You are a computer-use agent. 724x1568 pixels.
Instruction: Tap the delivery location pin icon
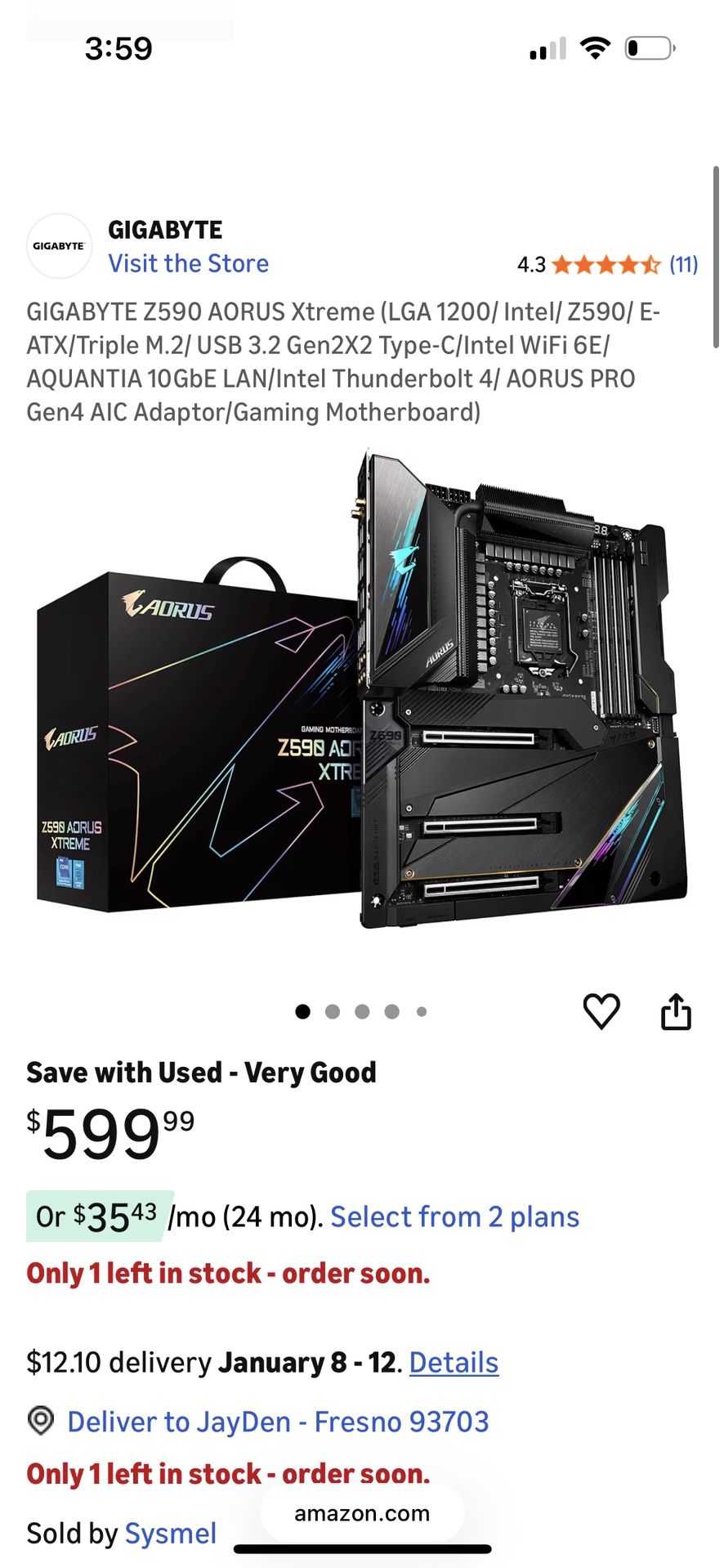[x=41, y=1421]
